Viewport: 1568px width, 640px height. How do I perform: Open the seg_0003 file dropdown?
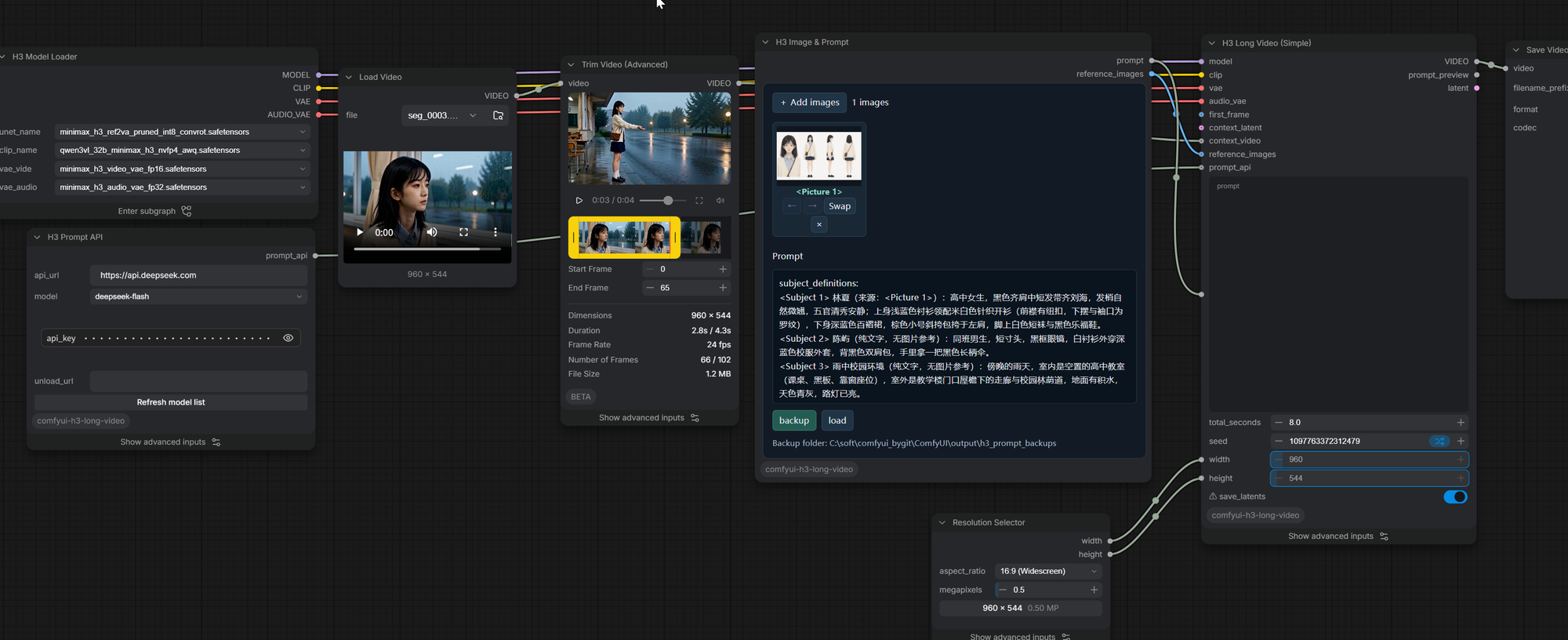pyautogui.click(x=442, y=115)
